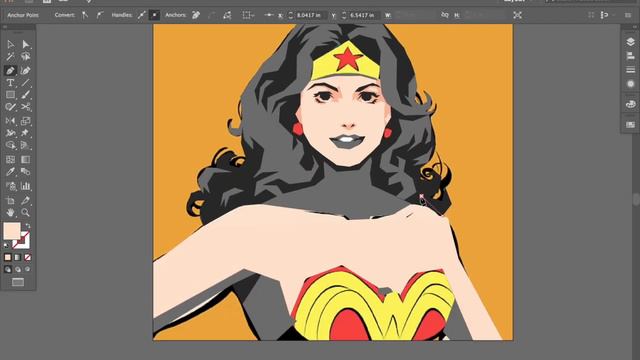
Task: Select the Shape Builder tool
Action: point(10,145)
